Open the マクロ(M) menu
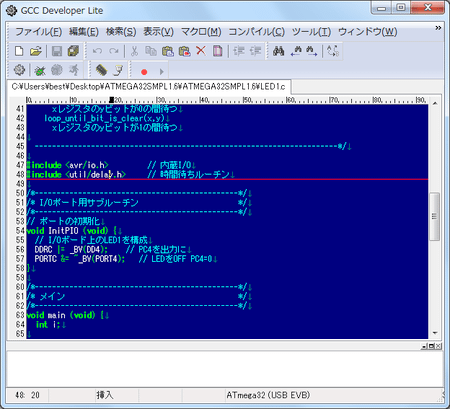The height and width of the screenshot is (409, 450). coord(201,32)
